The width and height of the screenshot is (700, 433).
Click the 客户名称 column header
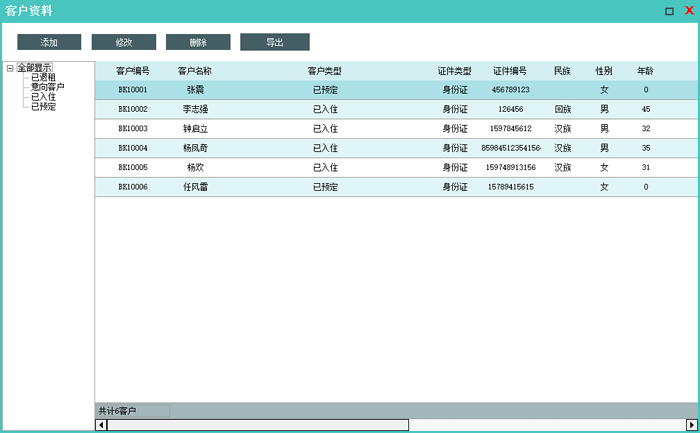pyautogui.click(x=195, y=71)
